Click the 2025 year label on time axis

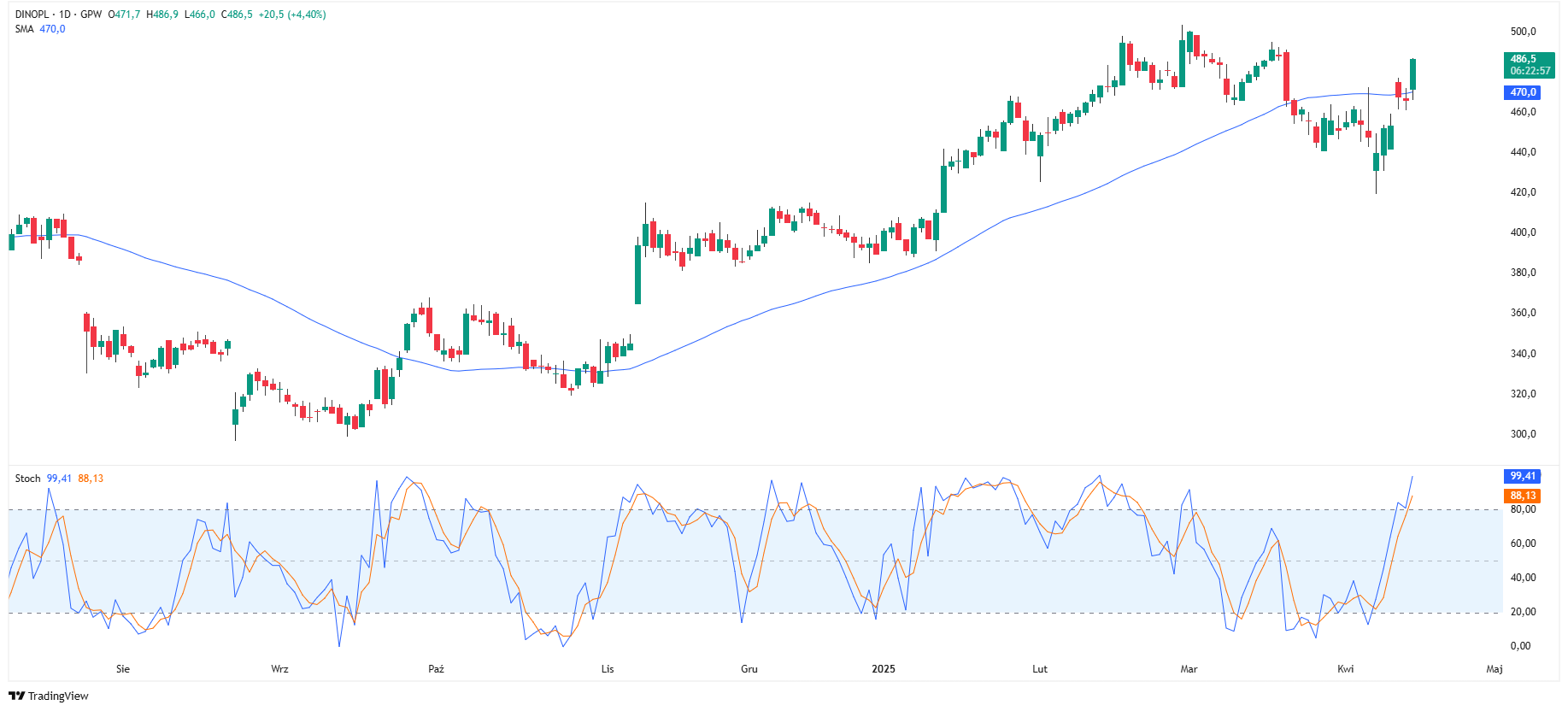(x=884, y=669)
